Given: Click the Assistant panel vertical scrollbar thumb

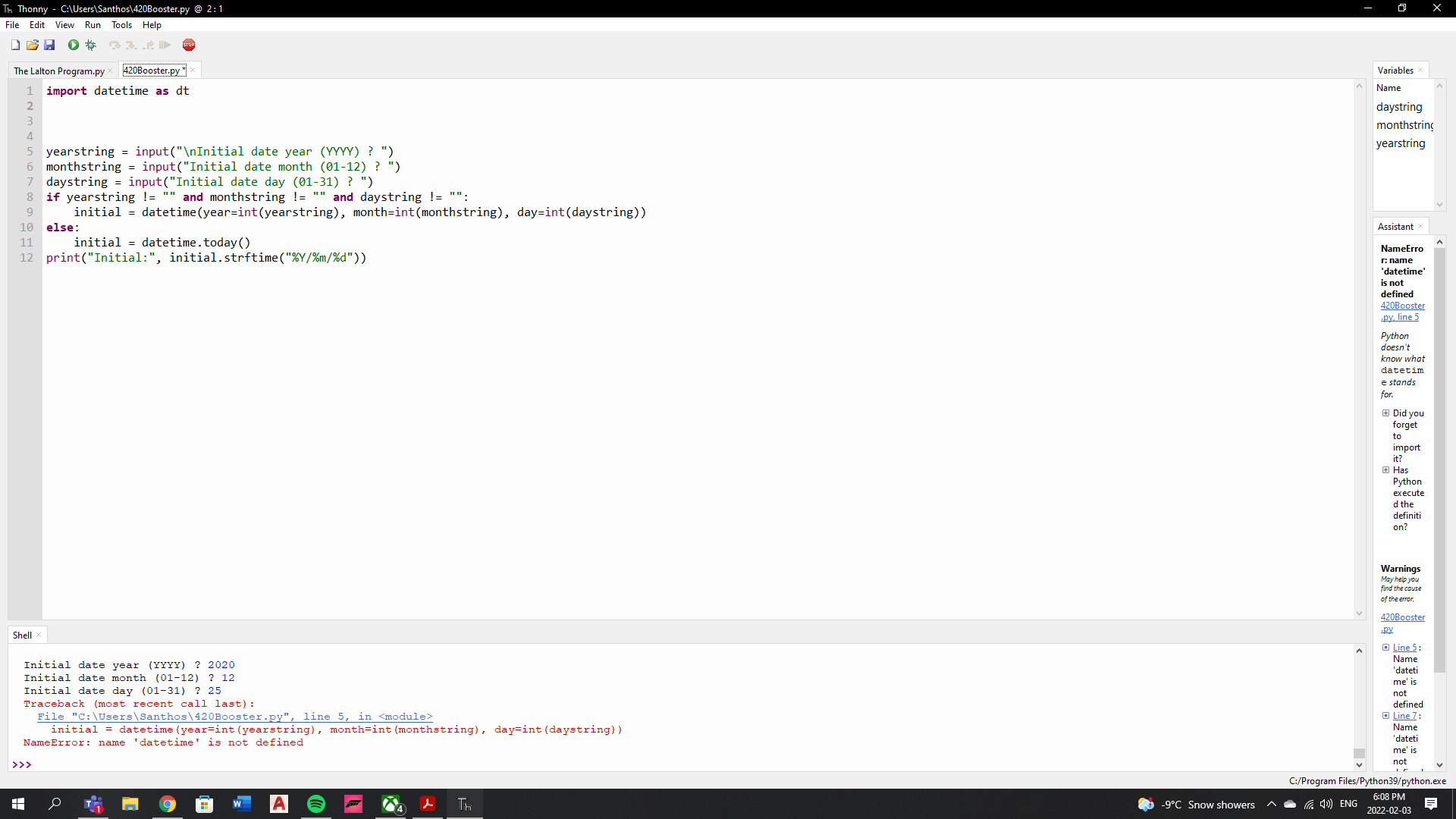Looking at the screenshot, I should tap(1439, 459).
